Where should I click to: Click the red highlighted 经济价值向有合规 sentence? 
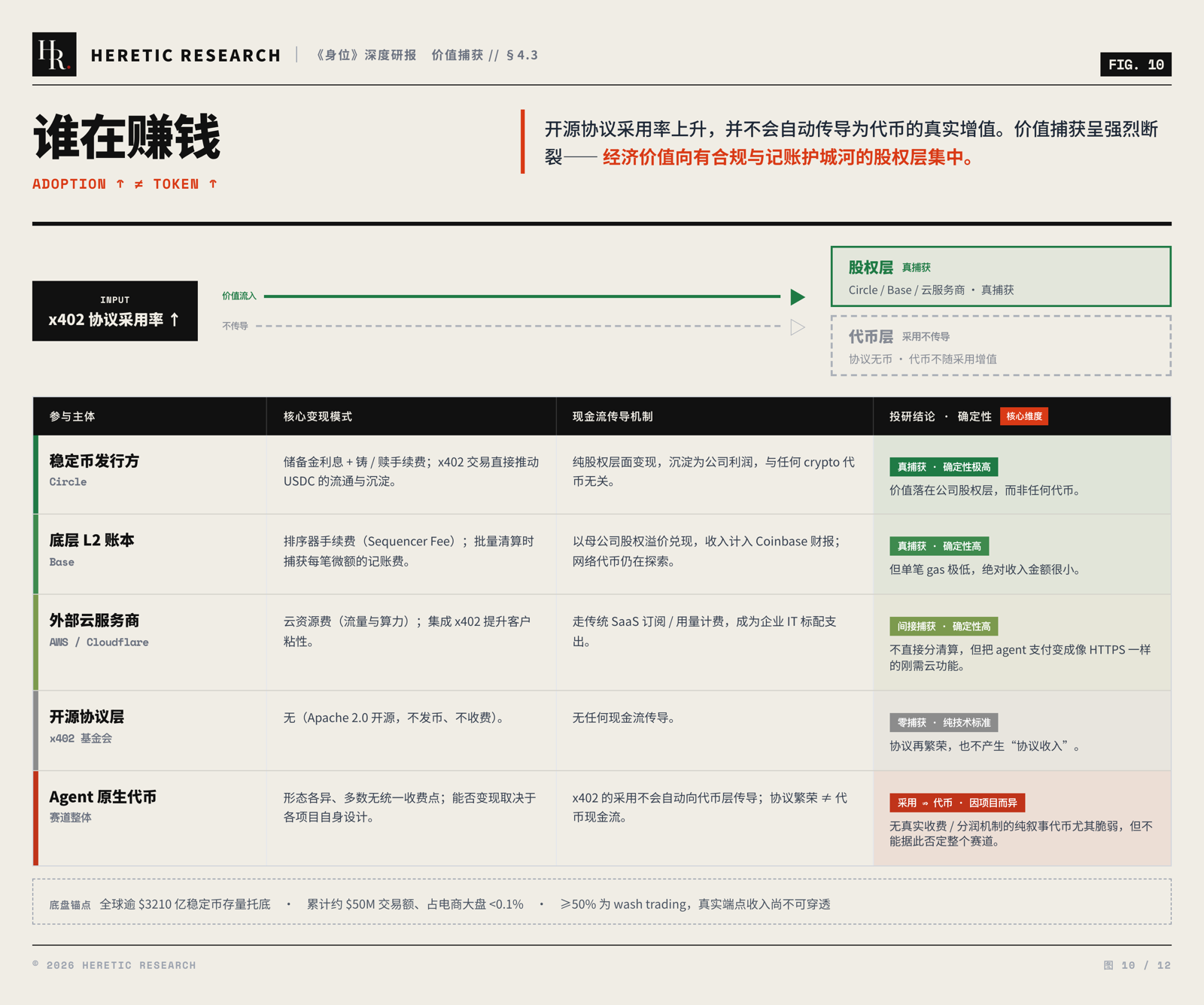788,157
